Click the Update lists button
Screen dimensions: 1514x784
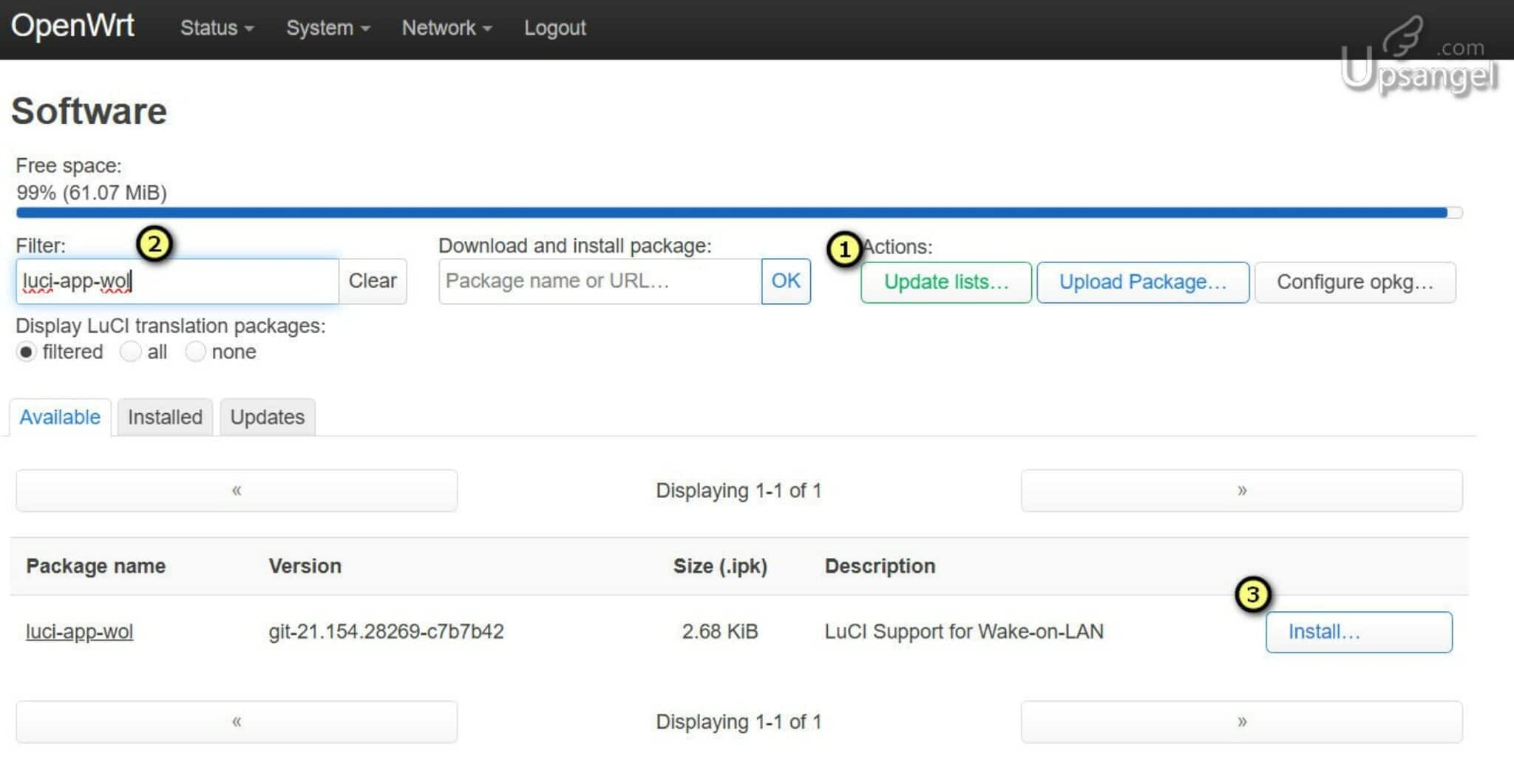click(x=946, y=282)
